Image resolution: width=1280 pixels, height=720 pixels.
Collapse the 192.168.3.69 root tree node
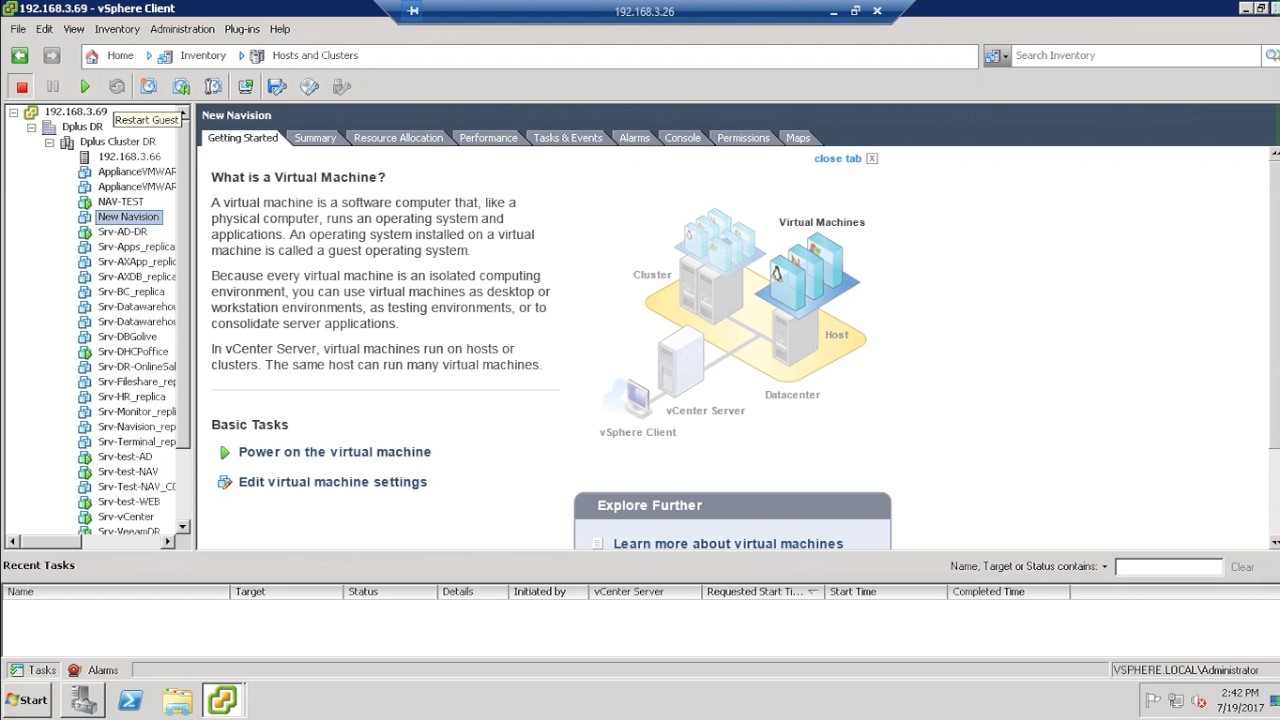click(x=13, y=112)
